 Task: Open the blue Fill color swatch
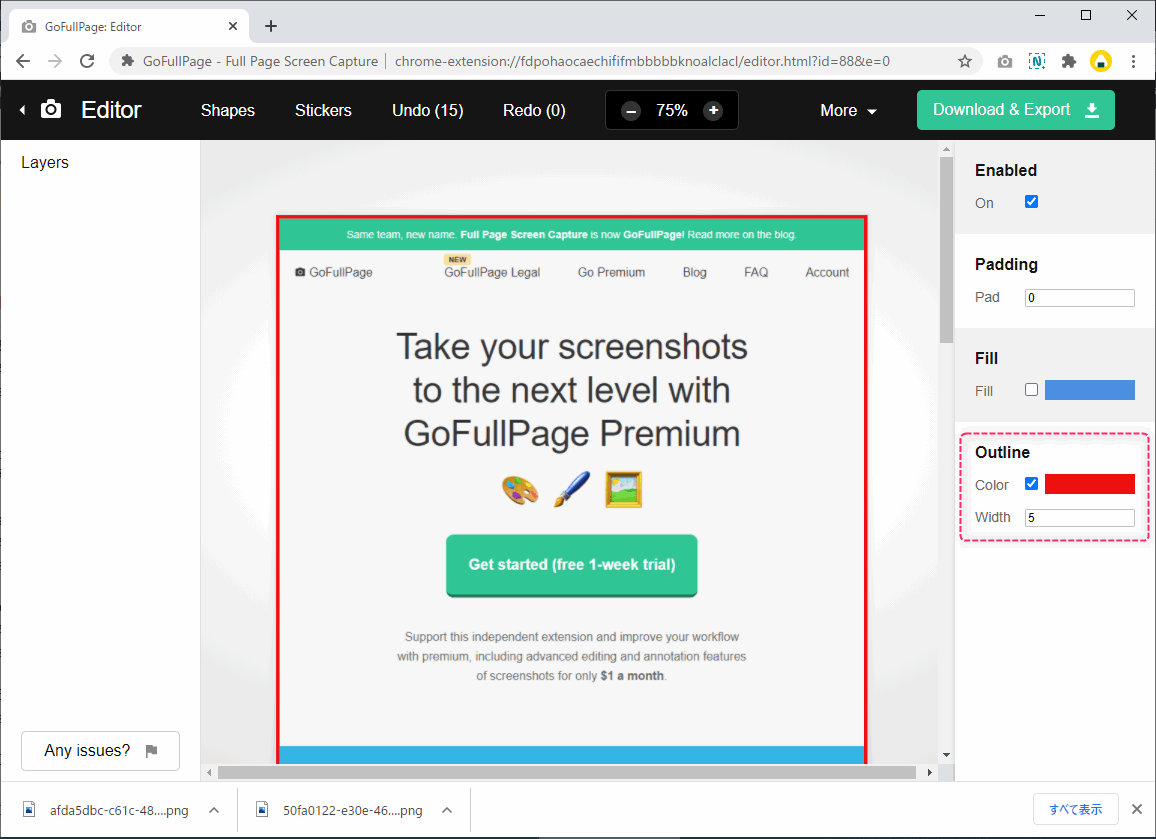pyautogui.click(x=1090, y=390)
